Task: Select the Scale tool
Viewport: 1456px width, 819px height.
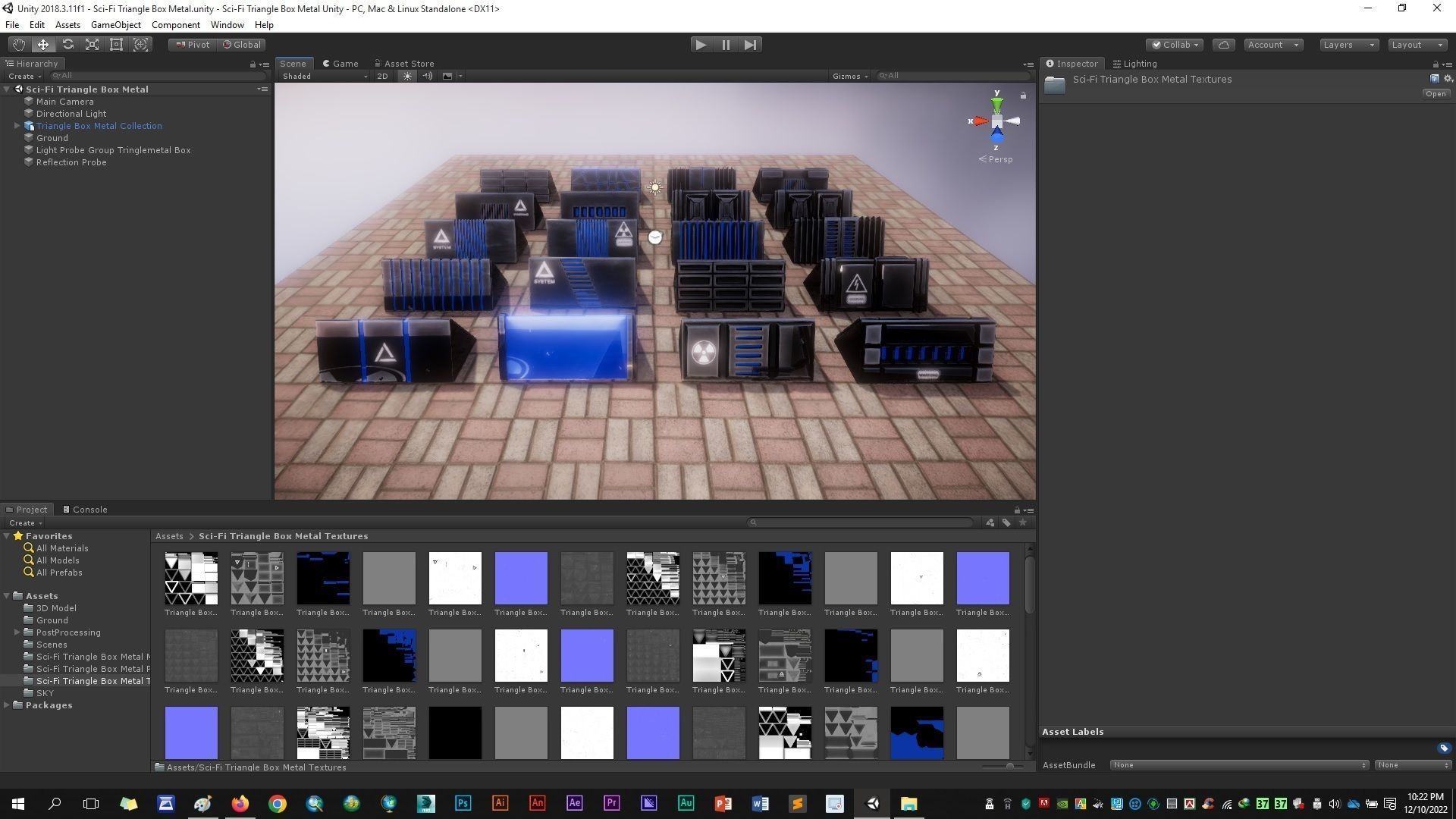Action: (92, 45)
